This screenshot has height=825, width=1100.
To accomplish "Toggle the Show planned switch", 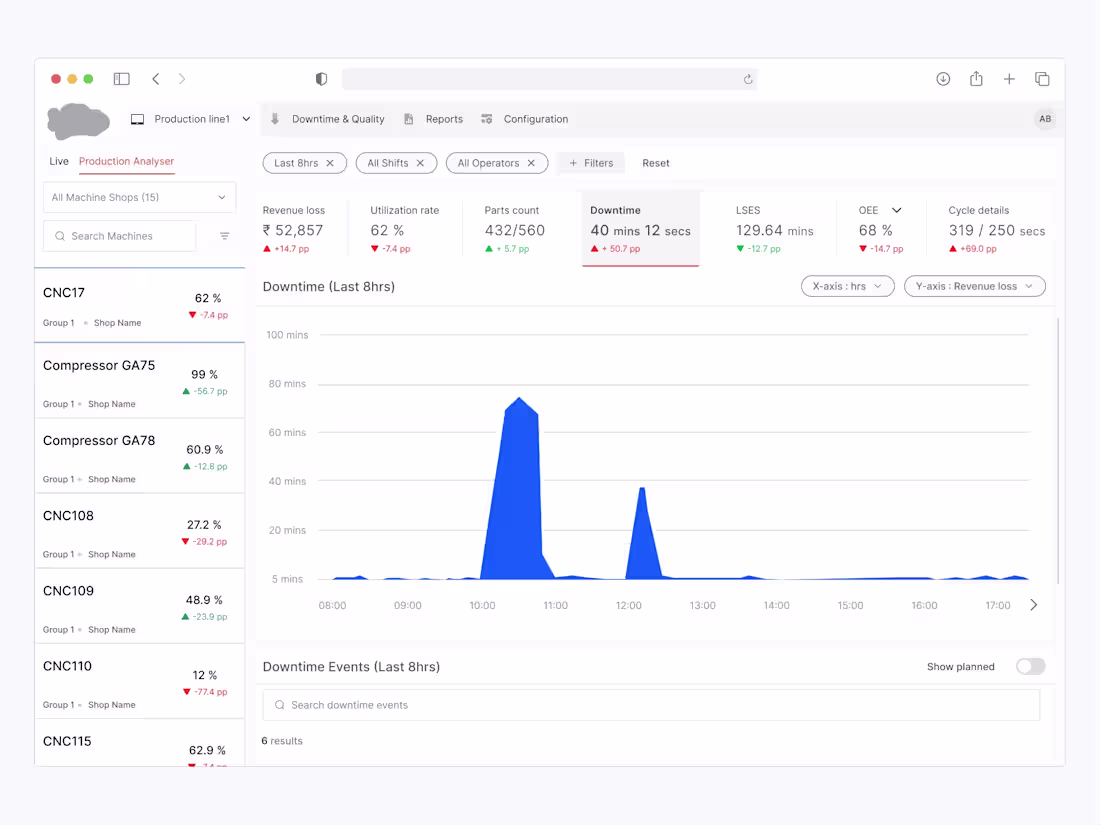I will tap(1030, 666).
